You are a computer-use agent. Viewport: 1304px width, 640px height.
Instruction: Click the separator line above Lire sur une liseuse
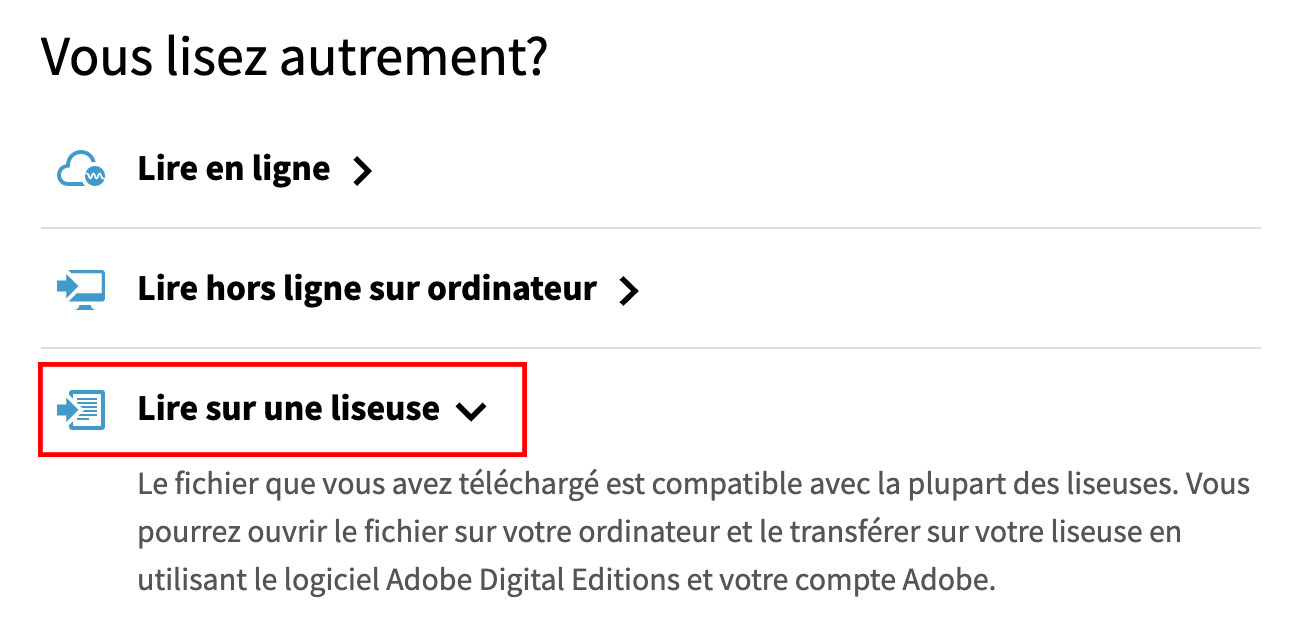(x=650, y=349)
